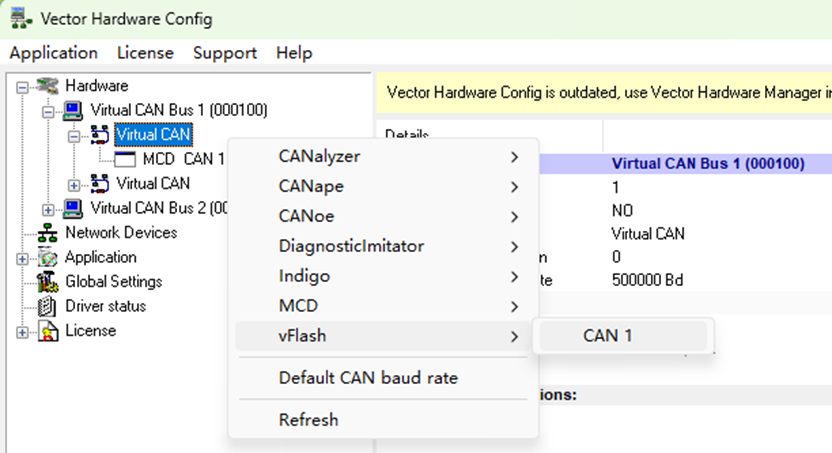The width and height of the screenshot is (832, 453).
Task: Click the Global Settings icon
Action: [47, 282]
